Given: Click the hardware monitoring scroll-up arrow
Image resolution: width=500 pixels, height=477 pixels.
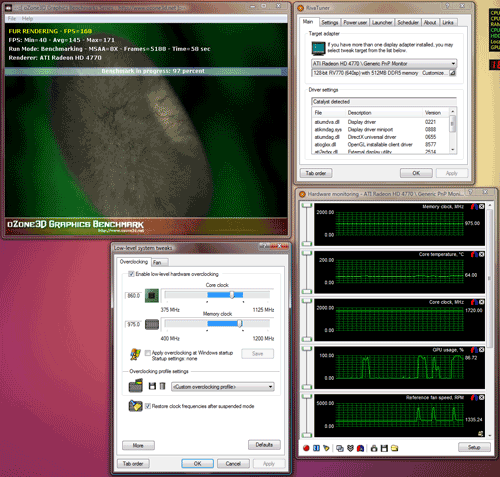Looking at the screenshot, I should click(490, 204).
